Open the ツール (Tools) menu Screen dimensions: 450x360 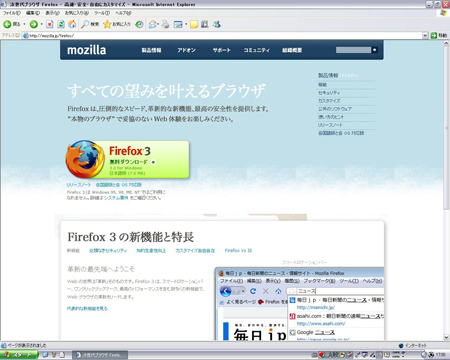102,13
